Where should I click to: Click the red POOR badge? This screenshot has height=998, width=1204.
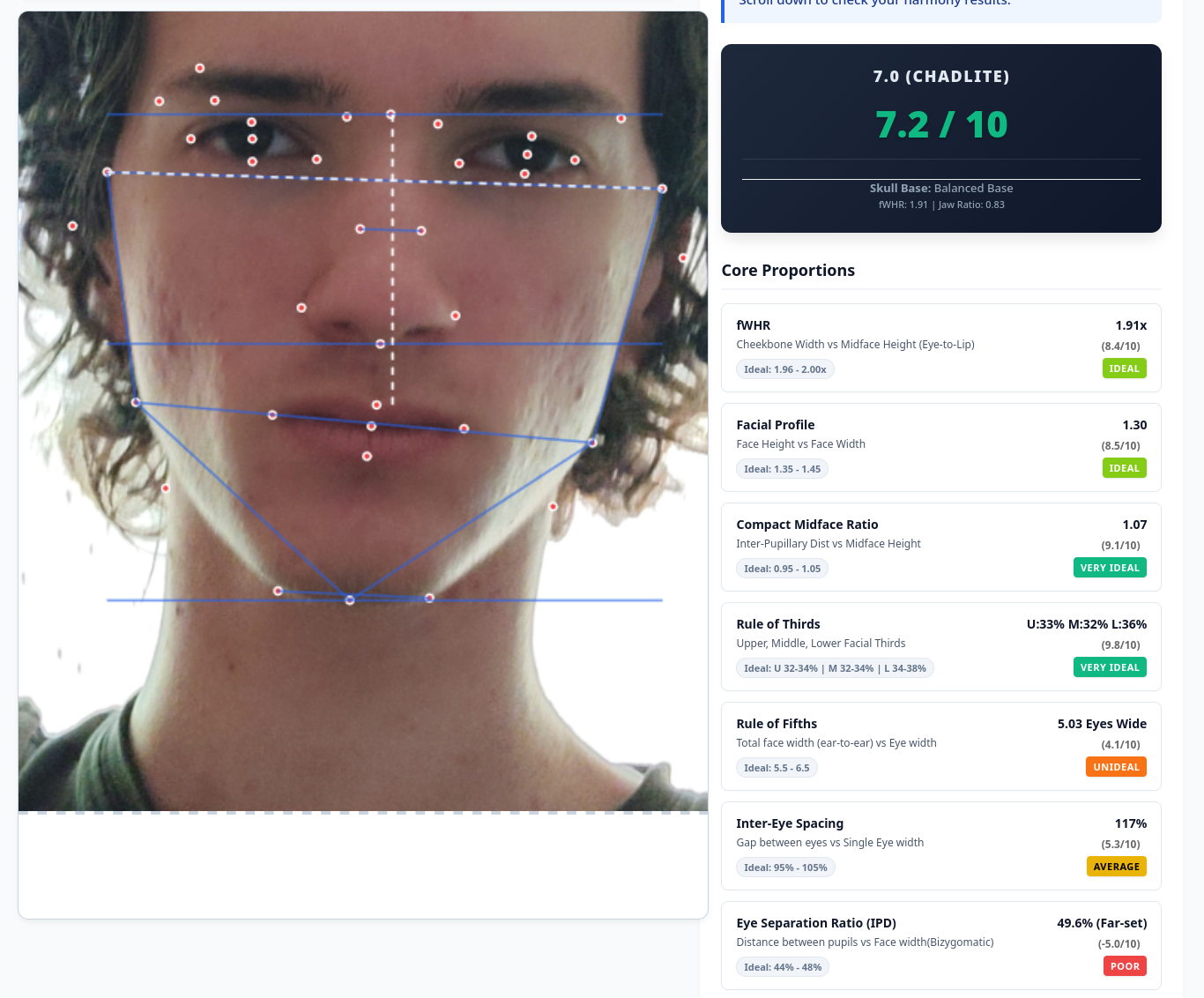point(1125,966)
